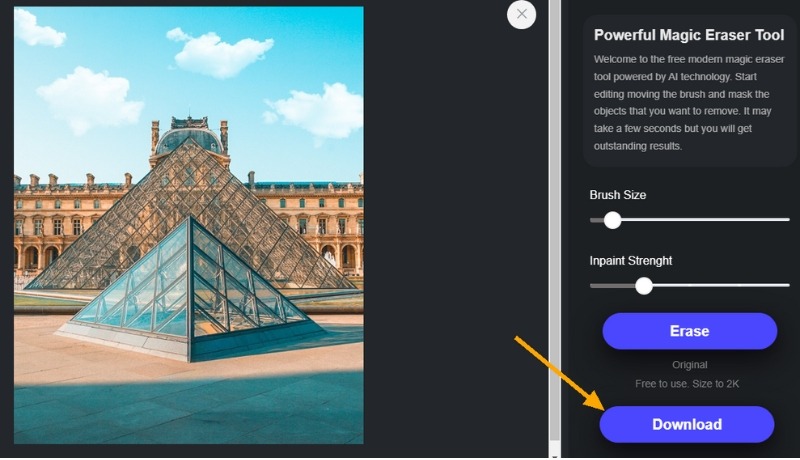Click the Erase button

click(689, 331)
